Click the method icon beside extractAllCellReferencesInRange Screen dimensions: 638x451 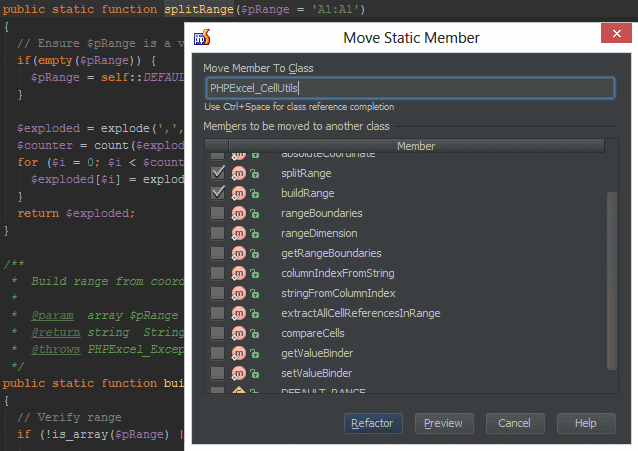[x=239, y=313]
